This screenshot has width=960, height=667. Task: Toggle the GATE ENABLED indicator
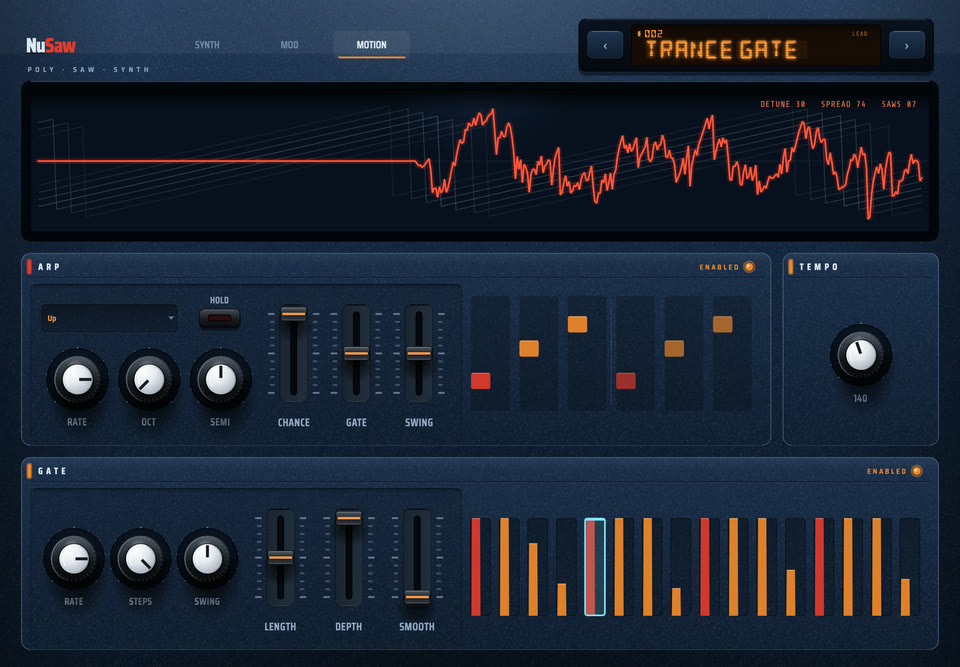(916, 471)
